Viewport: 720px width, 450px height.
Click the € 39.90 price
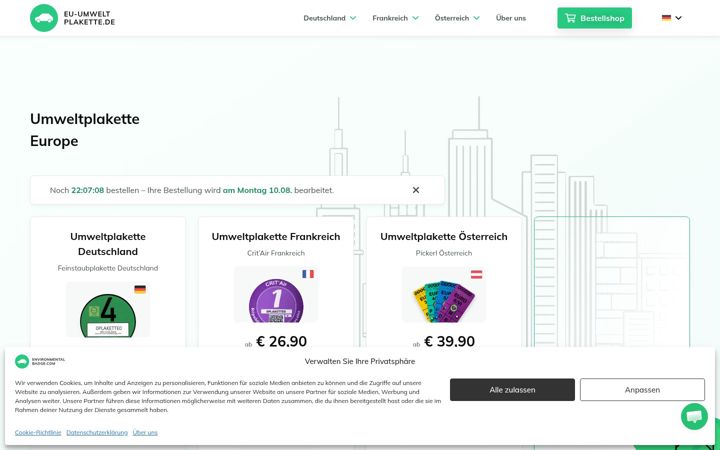pyautogui.click(x=450, y=341)
